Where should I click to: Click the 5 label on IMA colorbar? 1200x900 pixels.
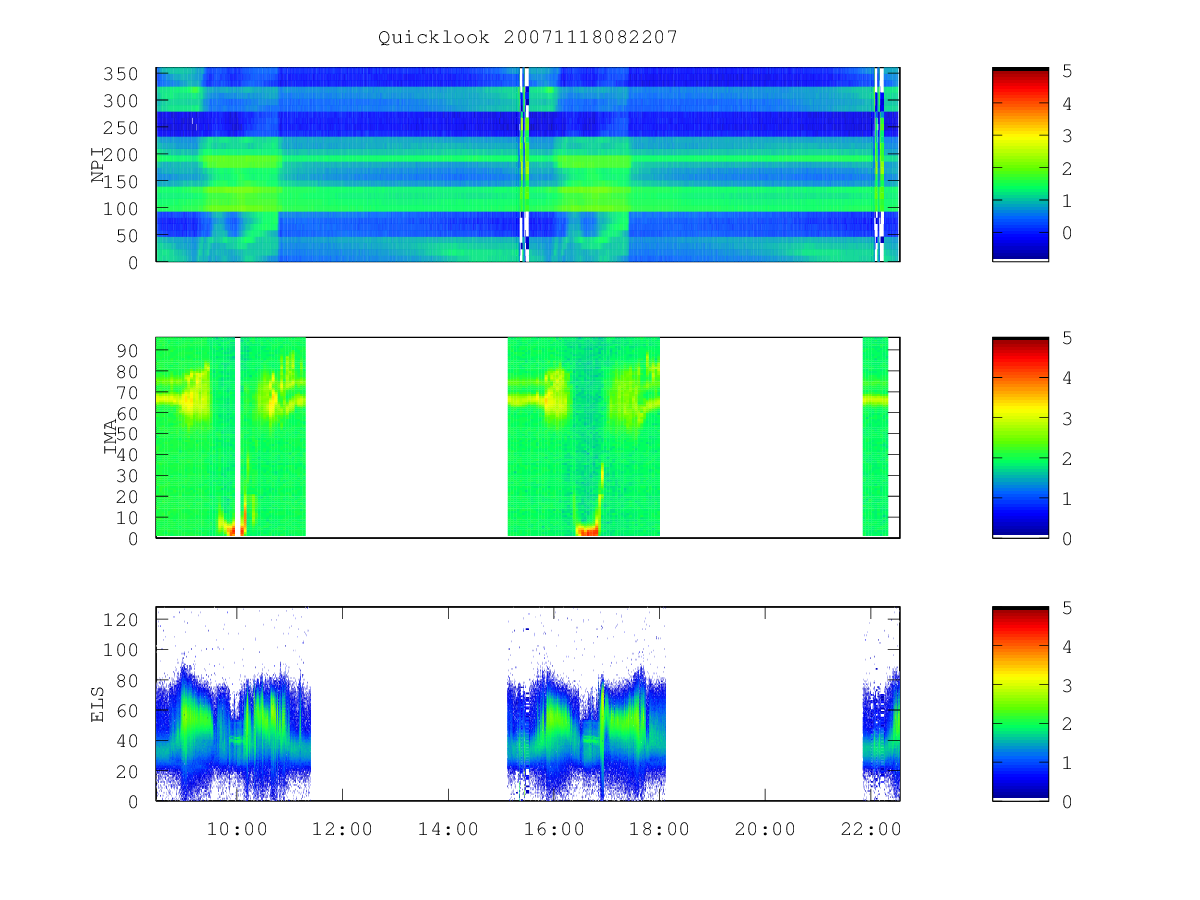1067,338
